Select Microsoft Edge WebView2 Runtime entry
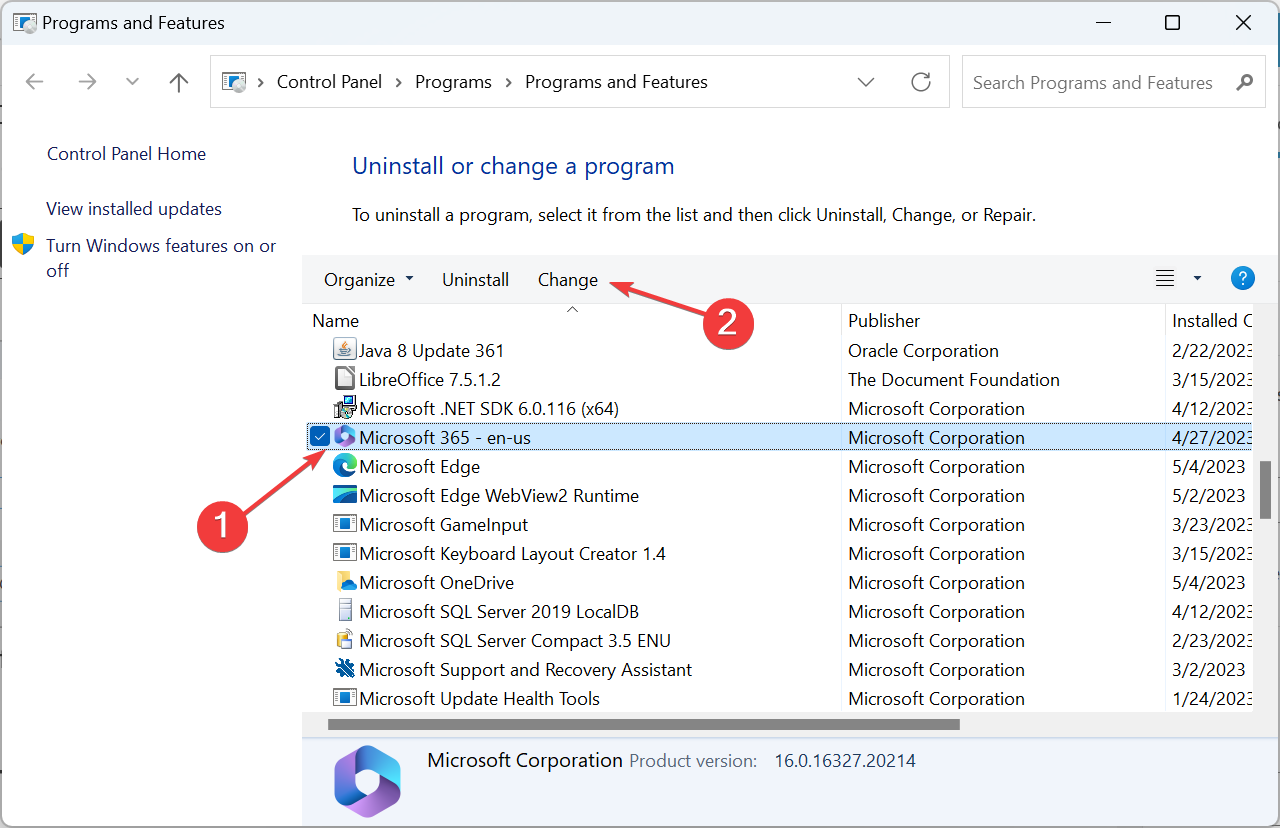The image size is (1280, 828). point(499,496)
